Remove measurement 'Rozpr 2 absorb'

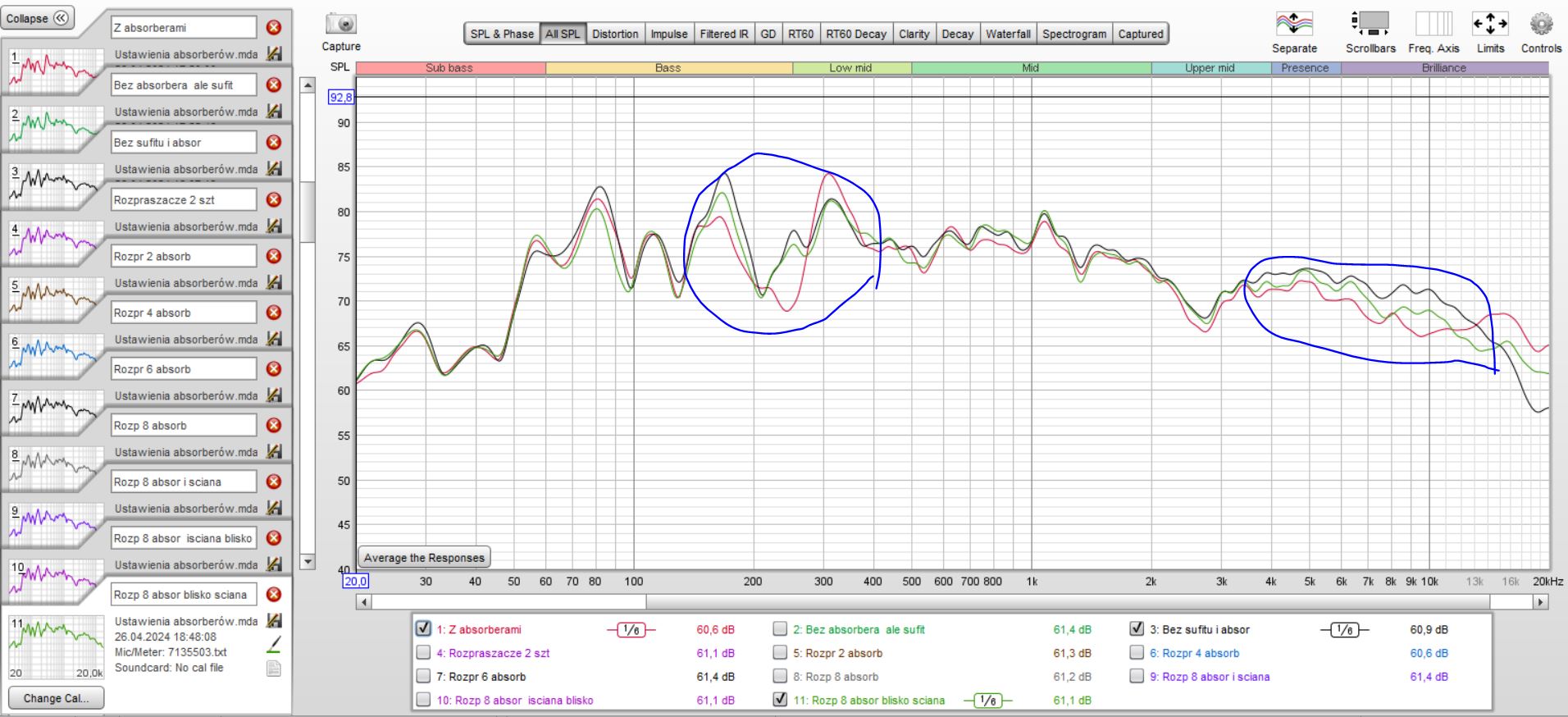(274, 256)
